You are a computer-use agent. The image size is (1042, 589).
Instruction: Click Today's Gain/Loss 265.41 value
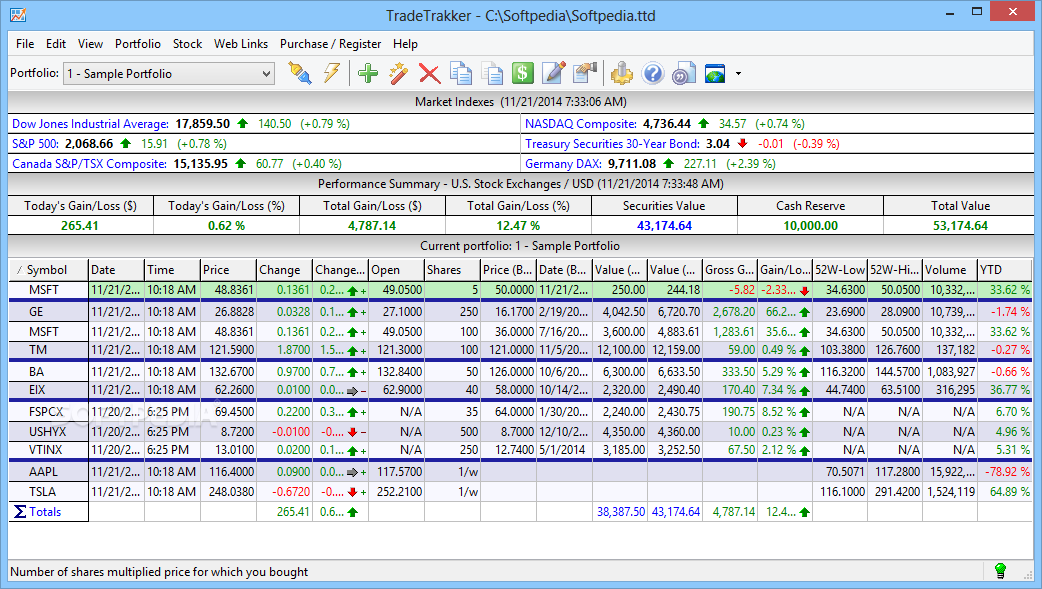point(80,225)
